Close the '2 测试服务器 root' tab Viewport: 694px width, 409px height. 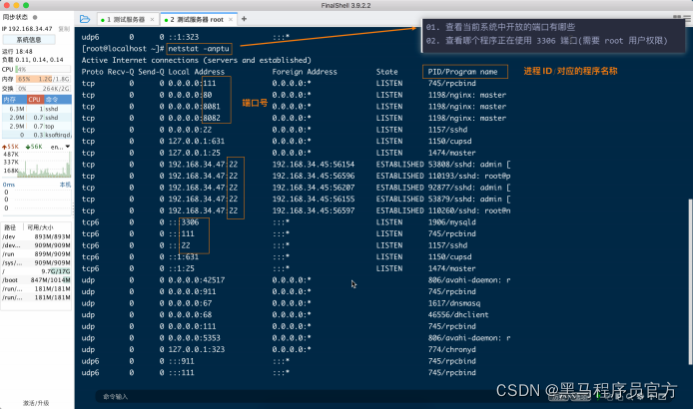[231, 19]
